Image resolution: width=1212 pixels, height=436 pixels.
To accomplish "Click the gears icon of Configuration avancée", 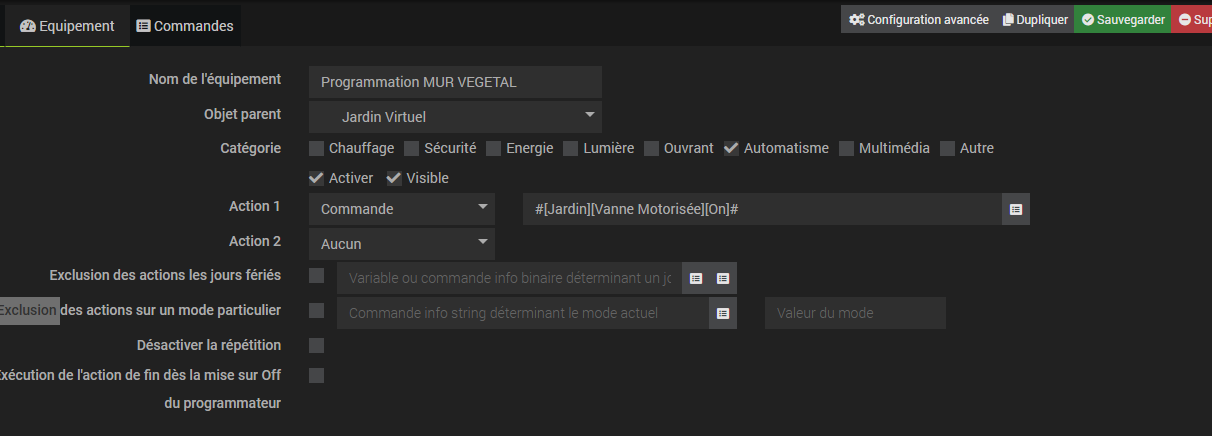I will (857, 20).
